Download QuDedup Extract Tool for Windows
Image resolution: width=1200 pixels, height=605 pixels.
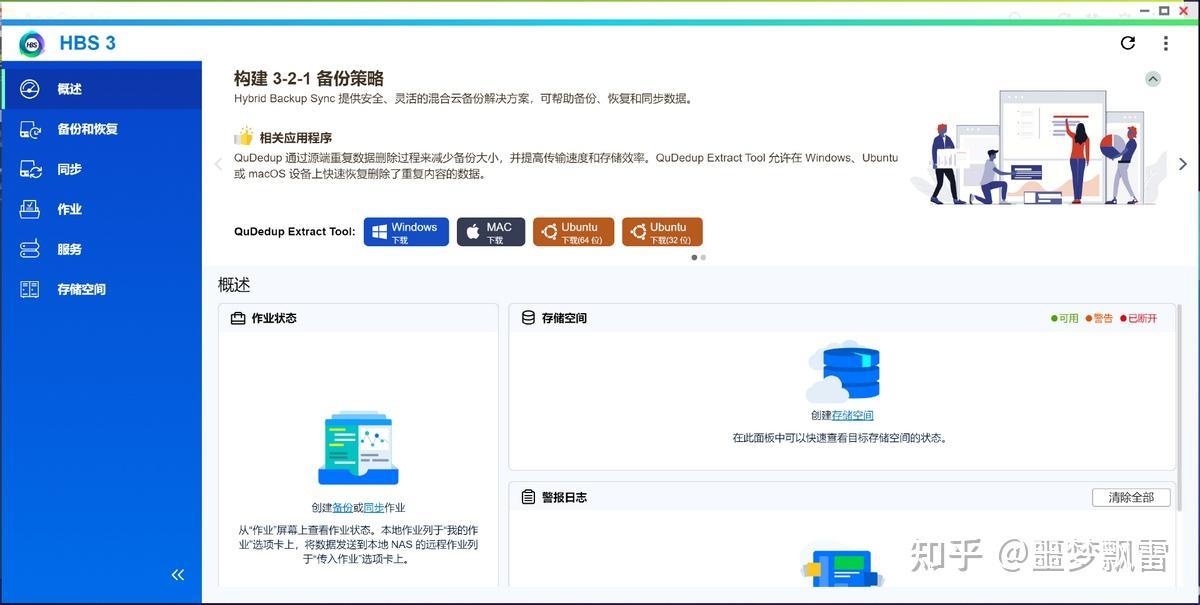[x=406, y=232]
